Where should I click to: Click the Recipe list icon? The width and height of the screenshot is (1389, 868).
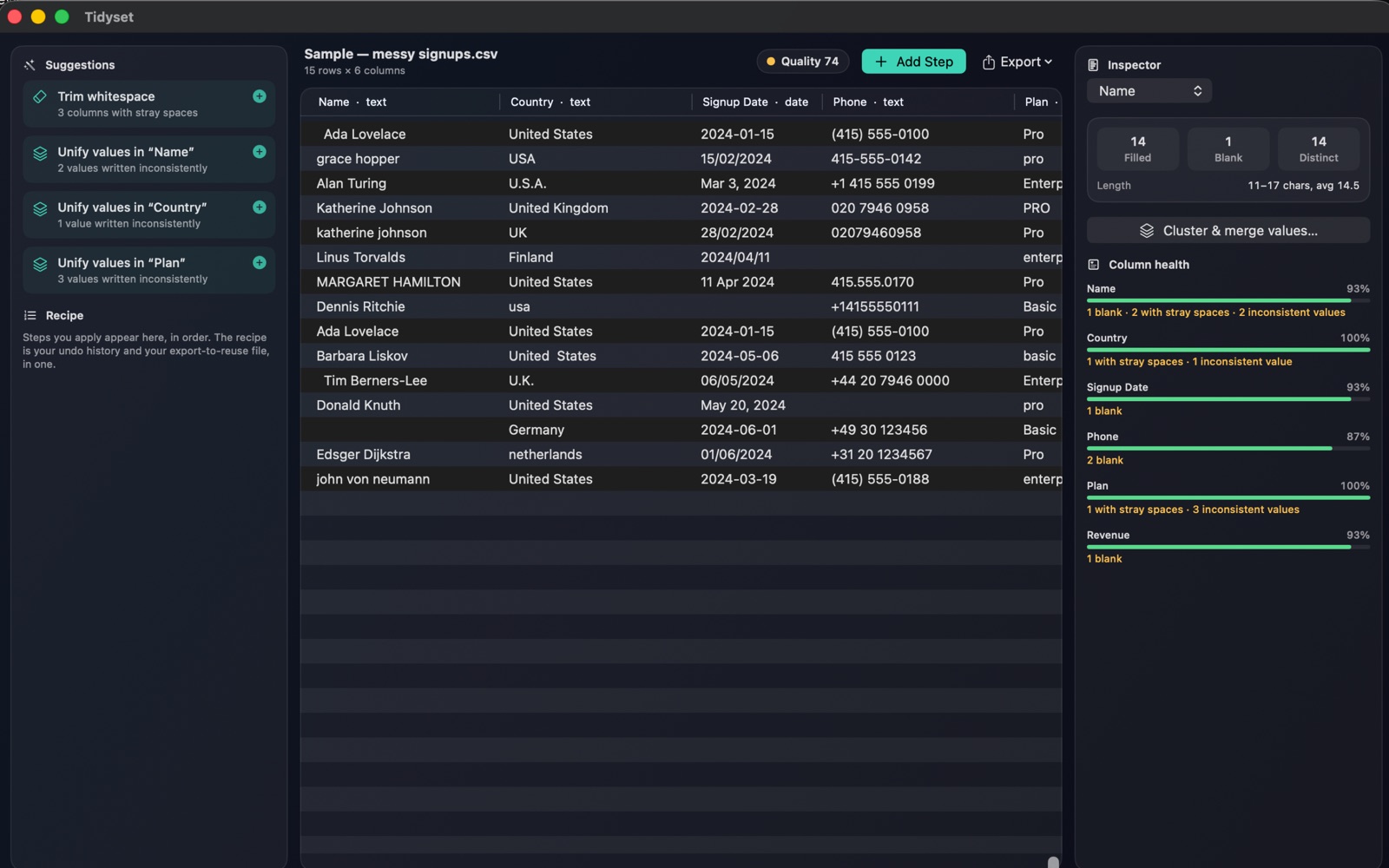pyautogui.click(x=30, y=316)
